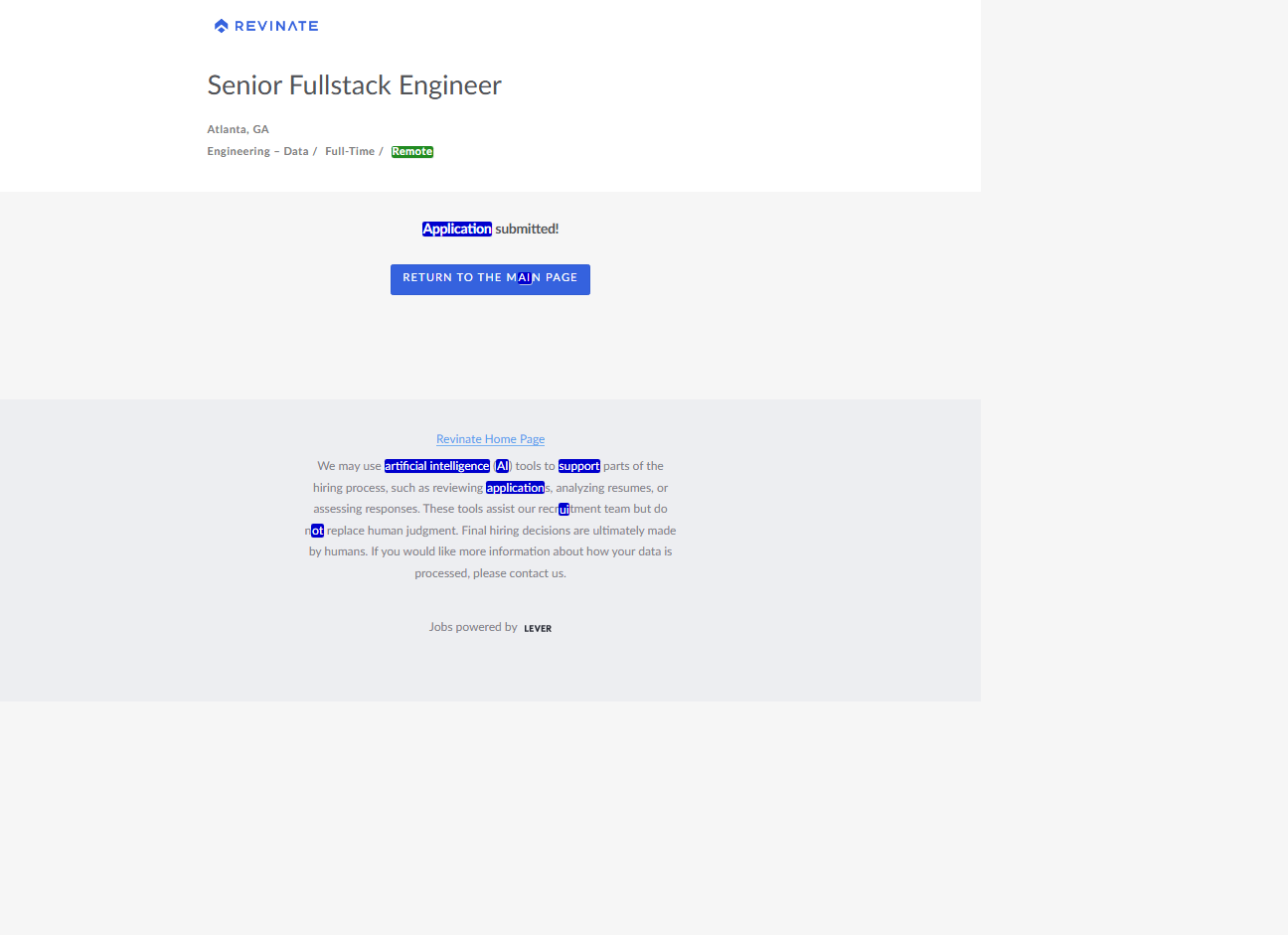
Task: Click the Atlanta, GA location text
Action: (238, 129)
